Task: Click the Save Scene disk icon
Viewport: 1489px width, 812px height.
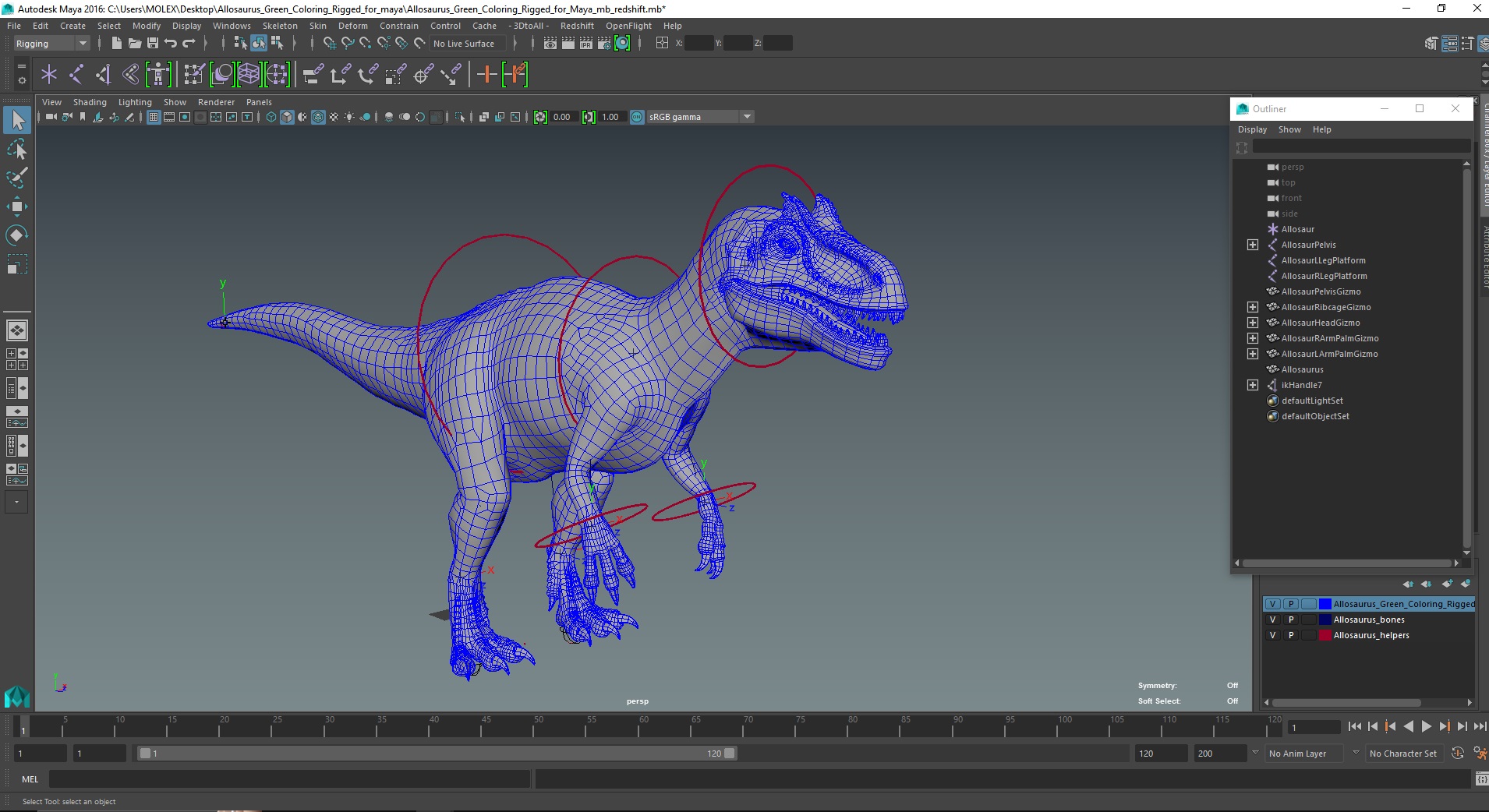Action: (153, 44)
